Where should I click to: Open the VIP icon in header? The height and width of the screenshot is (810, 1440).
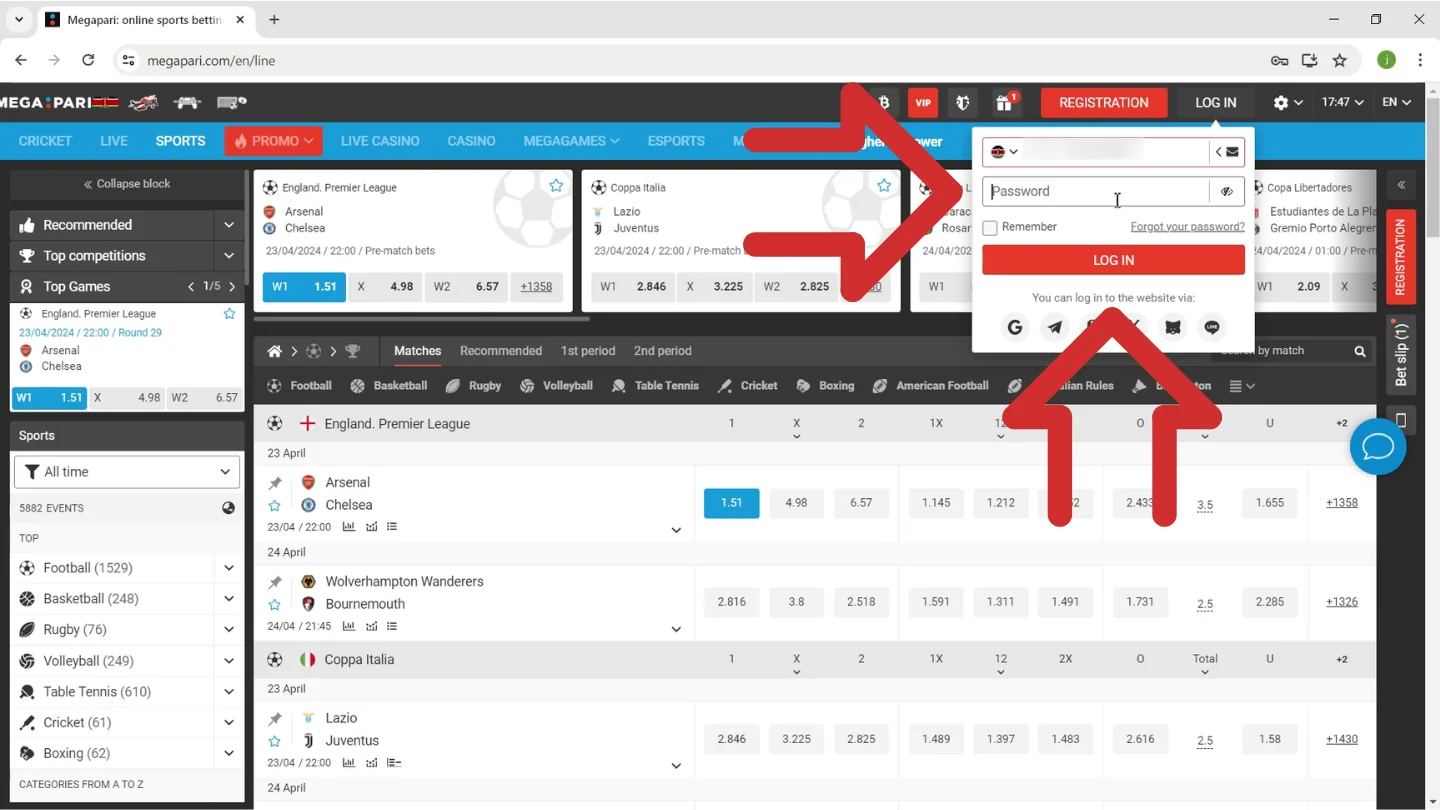pos(922,102)
